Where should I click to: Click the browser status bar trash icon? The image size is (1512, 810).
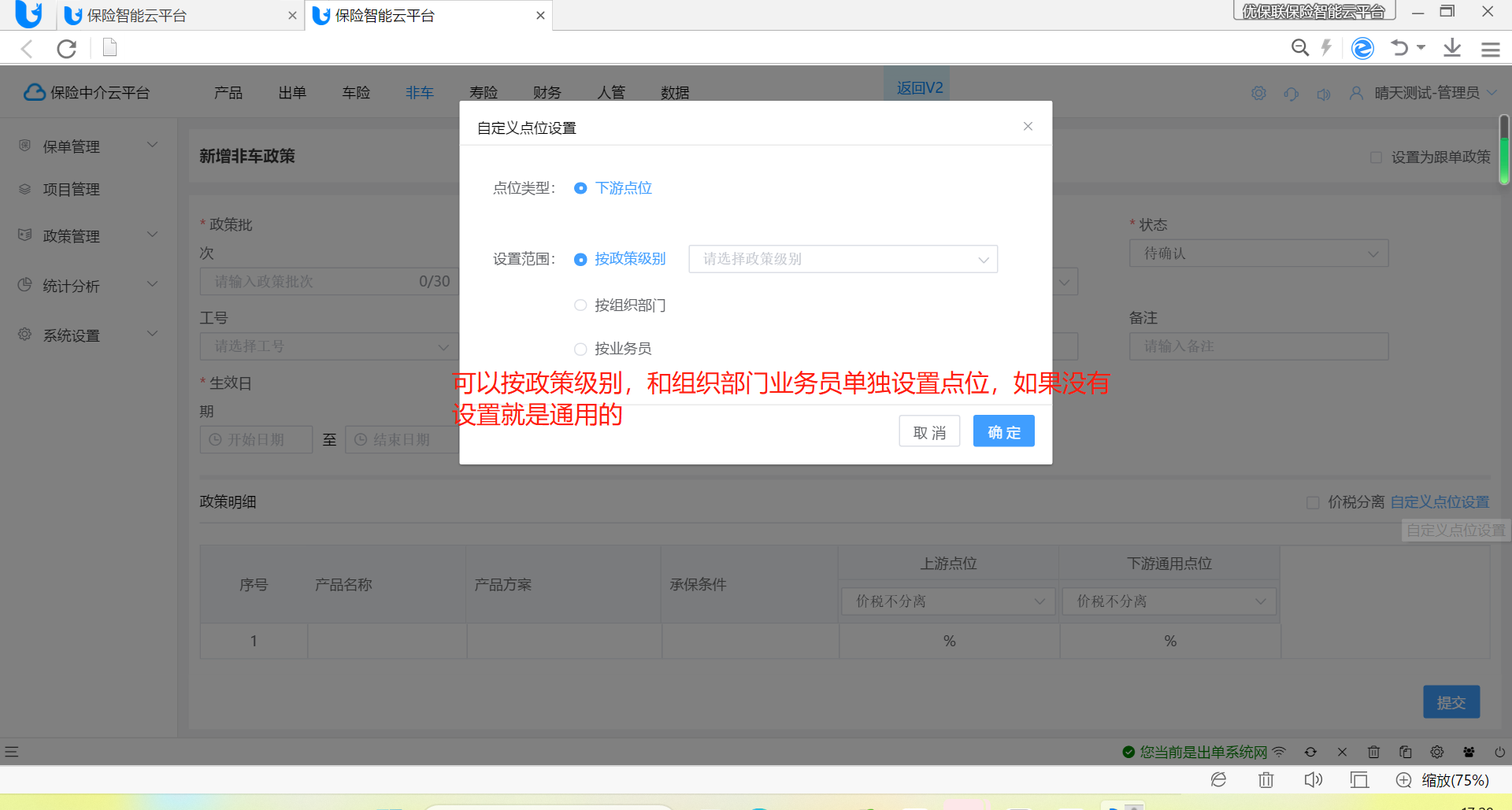1266,780
